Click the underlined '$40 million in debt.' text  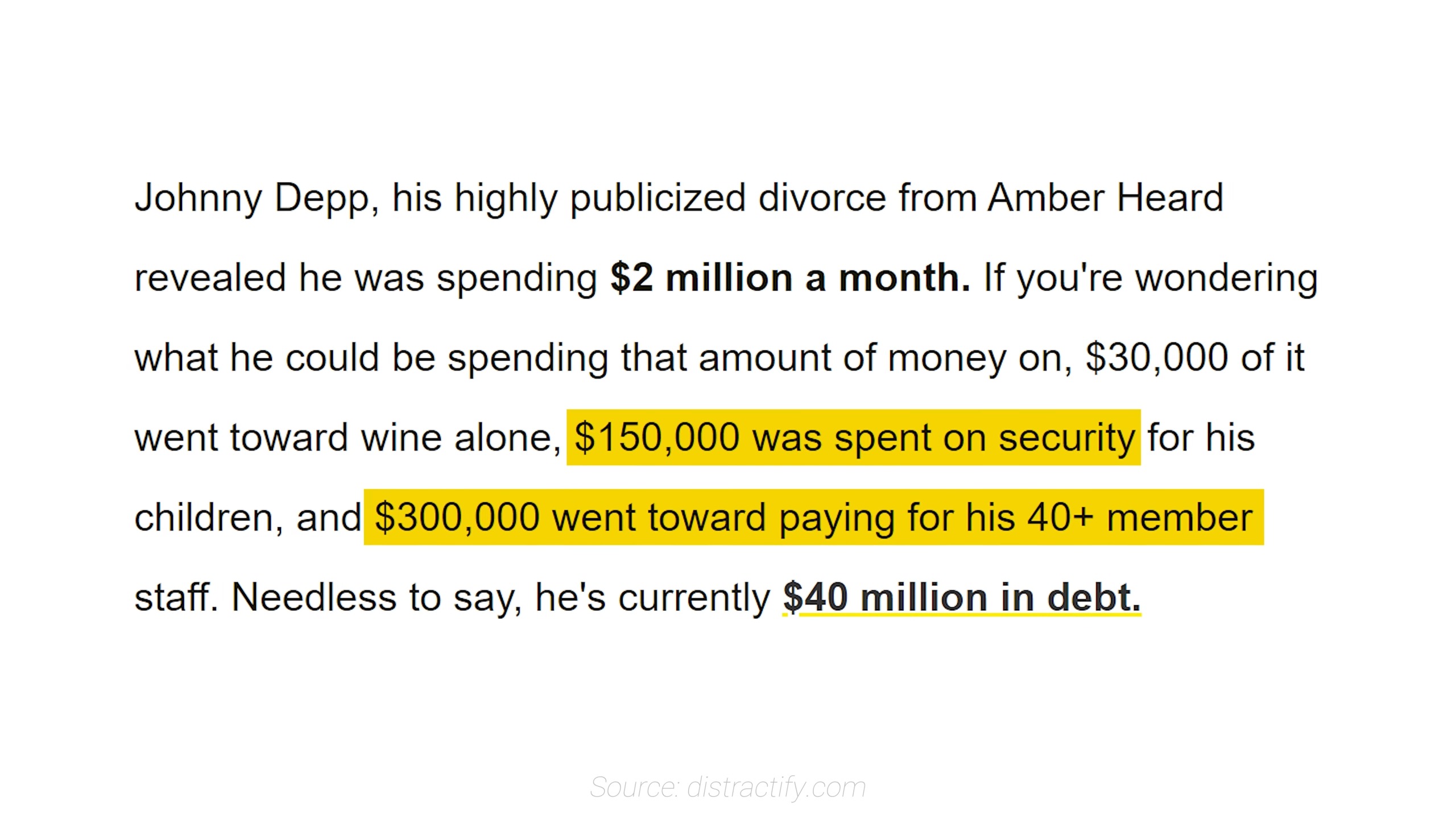pos(962,597)
